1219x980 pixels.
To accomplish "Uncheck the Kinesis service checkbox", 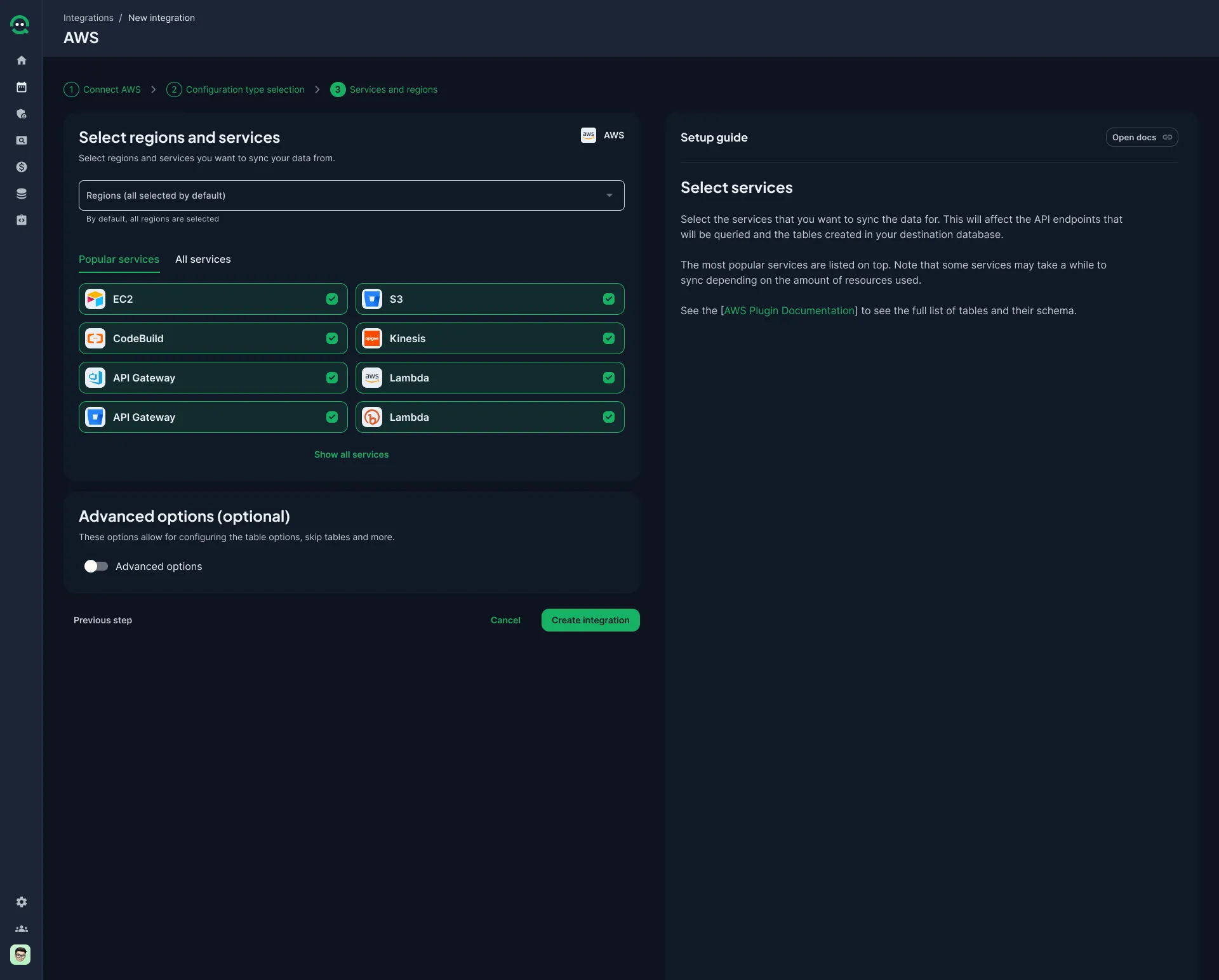I will tap(609, 338).
